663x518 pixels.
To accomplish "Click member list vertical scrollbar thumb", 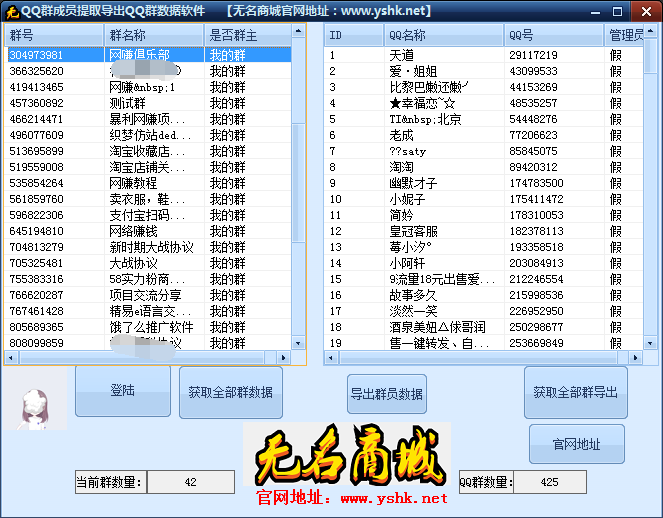I will click(650, 56).
